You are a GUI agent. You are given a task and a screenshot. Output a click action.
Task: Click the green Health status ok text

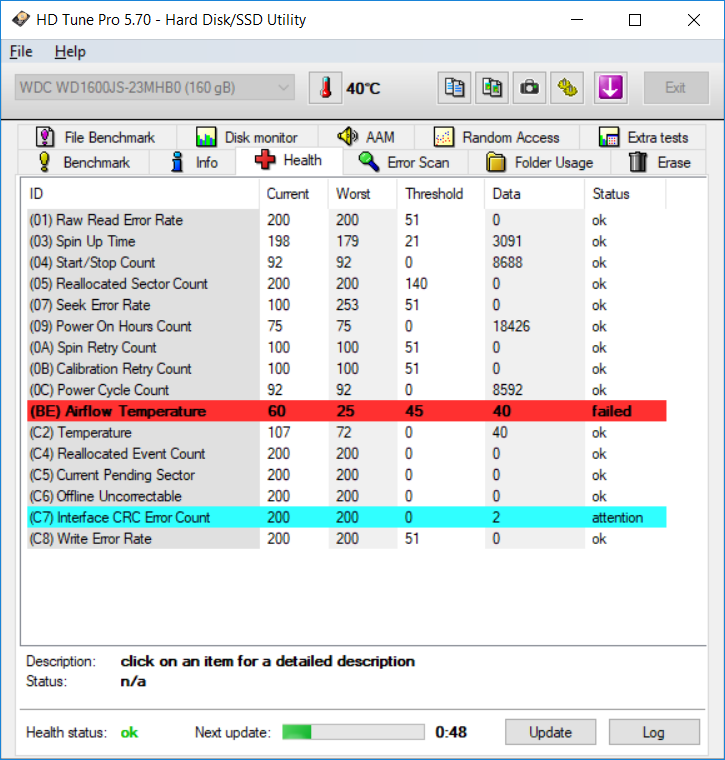129,732
